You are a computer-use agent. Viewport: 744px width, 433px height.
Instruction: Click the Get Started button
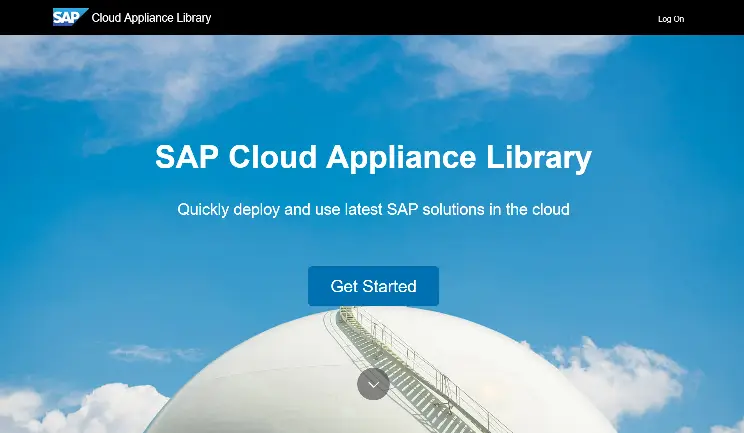(x=373, y=286)
